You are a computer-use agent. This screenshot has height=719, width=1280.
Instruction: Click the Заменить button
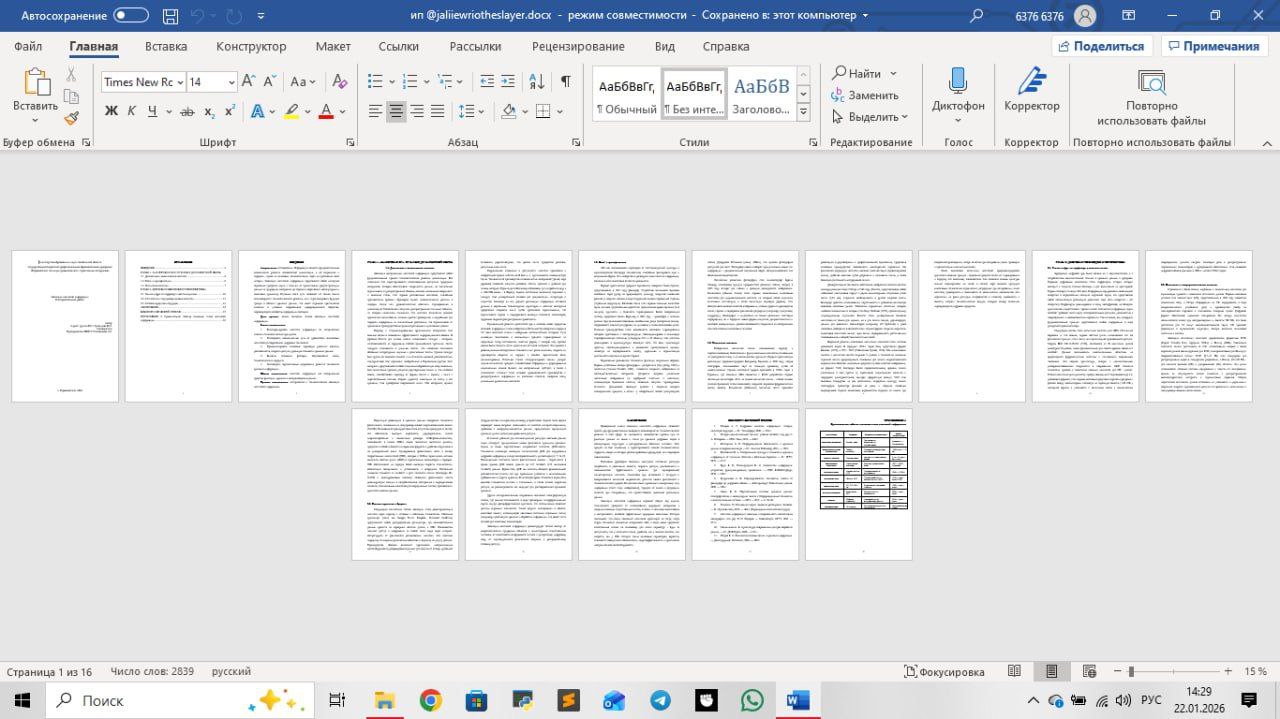pos(863,95)
